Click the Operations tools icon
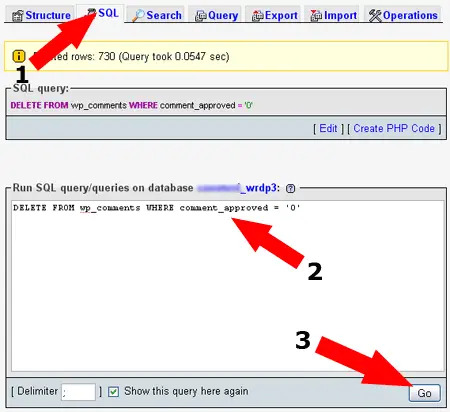450x412 pixels. pos(375,16)
